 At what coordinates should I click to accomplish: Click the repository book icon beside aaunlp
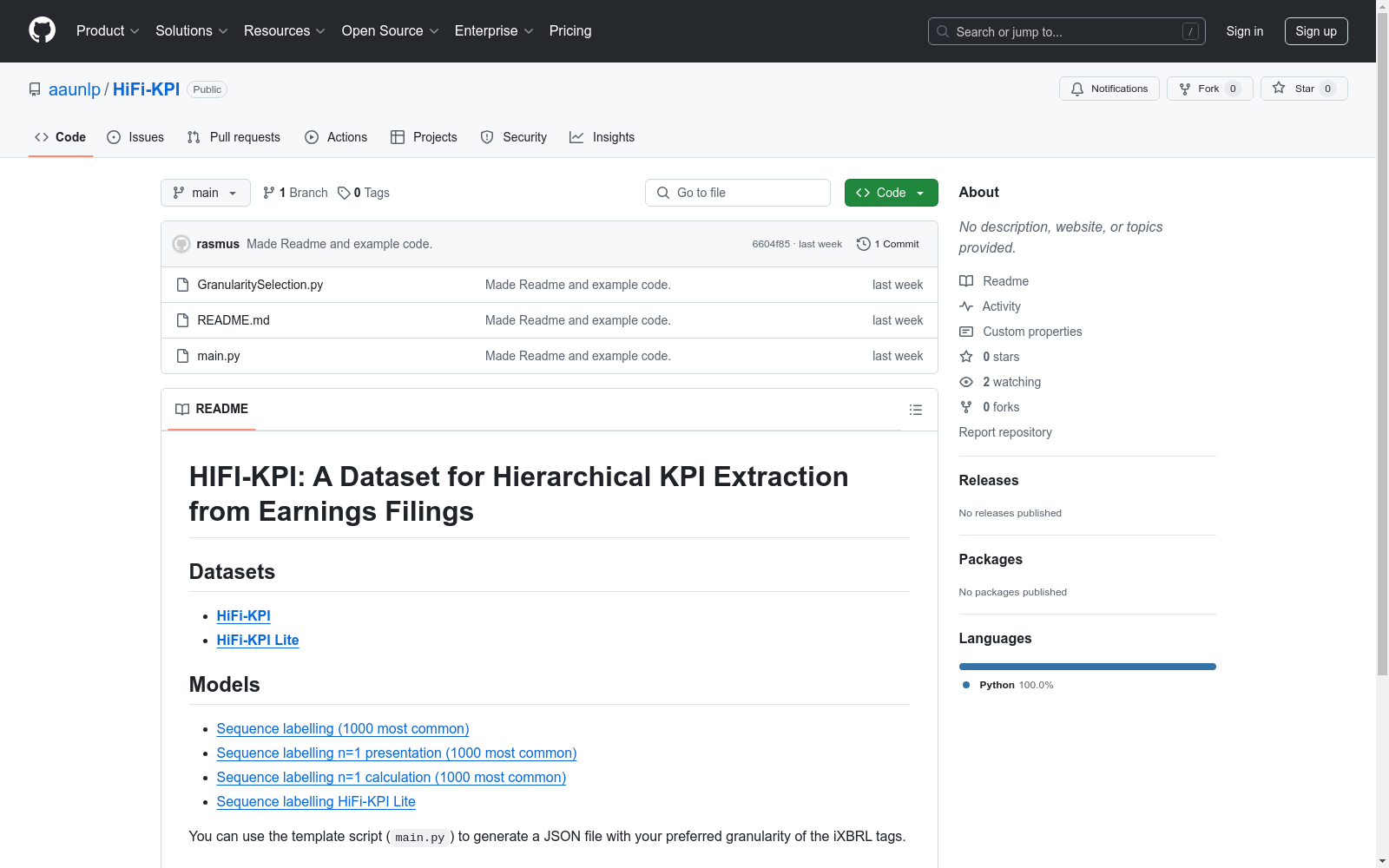pos(35,89)
